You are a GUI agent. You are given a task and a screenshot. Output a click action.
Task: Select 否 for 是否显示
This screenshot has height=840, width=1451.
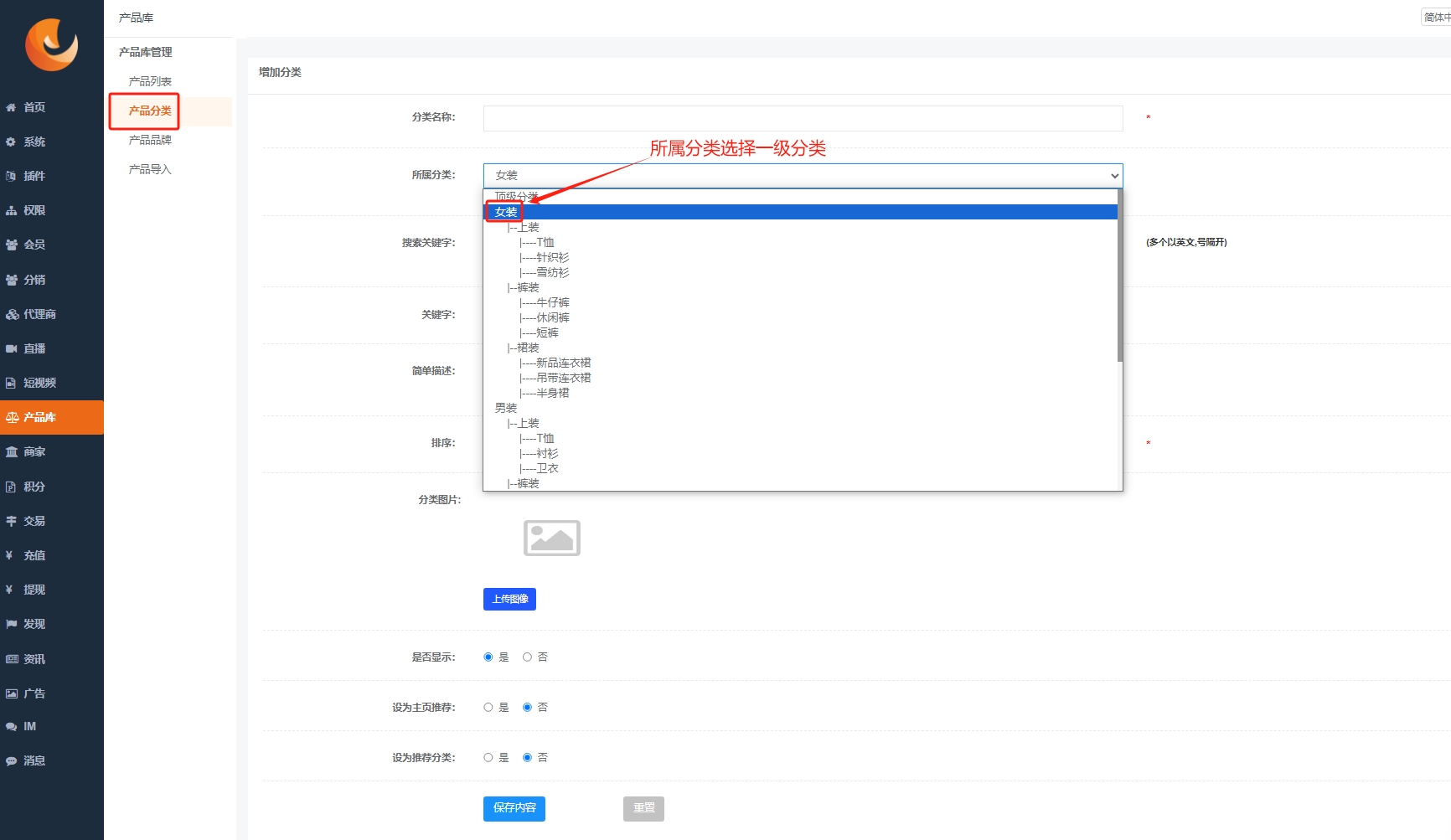click(x=527, y=657)
